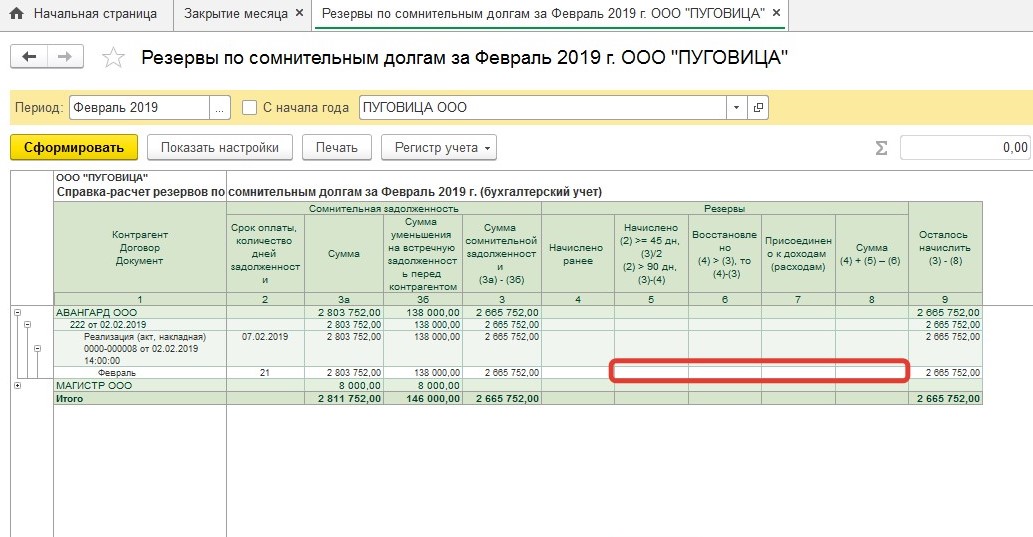Go back with the left arrow button

pyautogui.click(x=28, y=57)
